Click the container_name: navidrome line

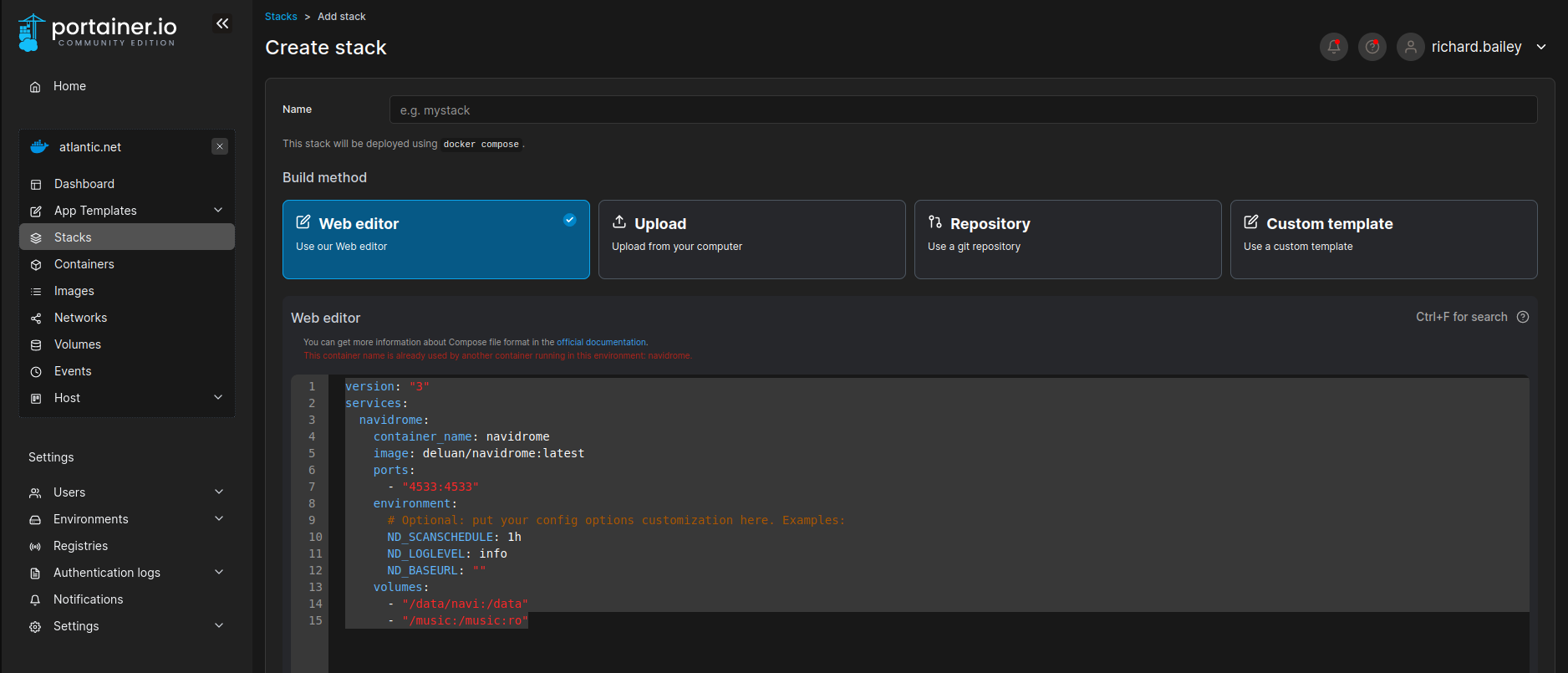(x=461, y=436)
